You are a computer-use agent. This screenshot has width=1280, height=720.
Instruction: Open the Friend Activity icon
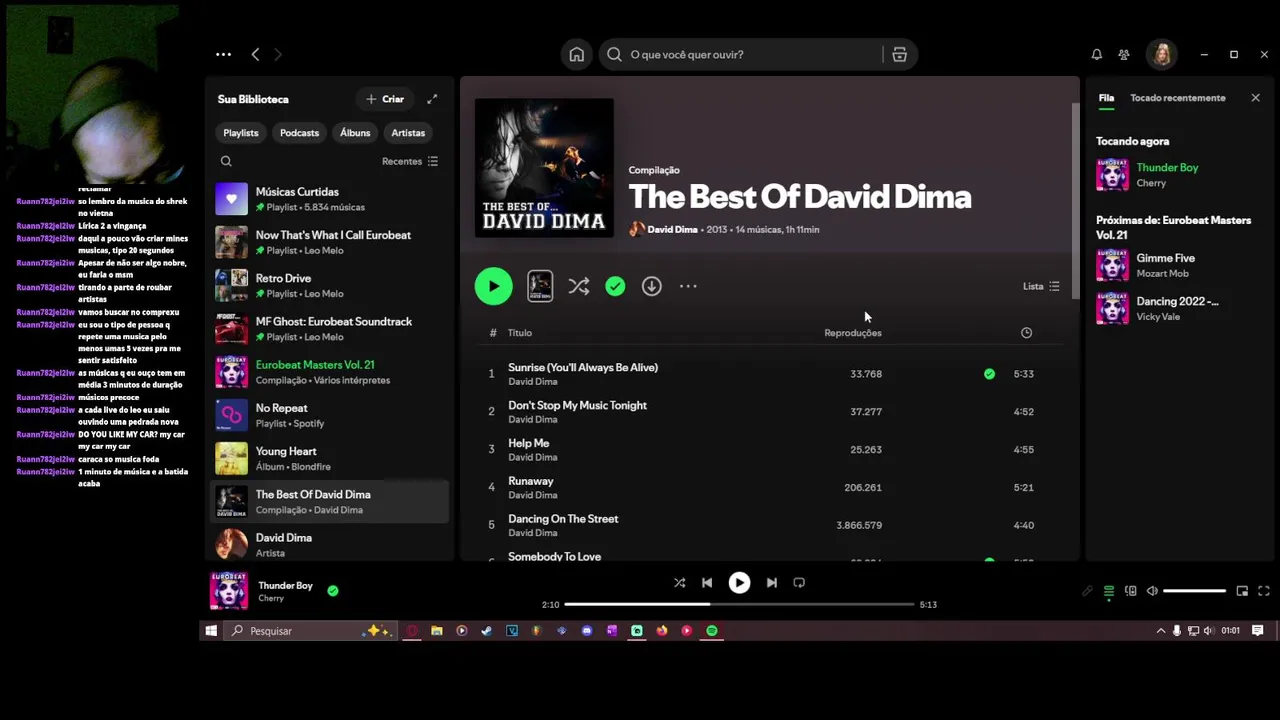tap(1124, 55)
